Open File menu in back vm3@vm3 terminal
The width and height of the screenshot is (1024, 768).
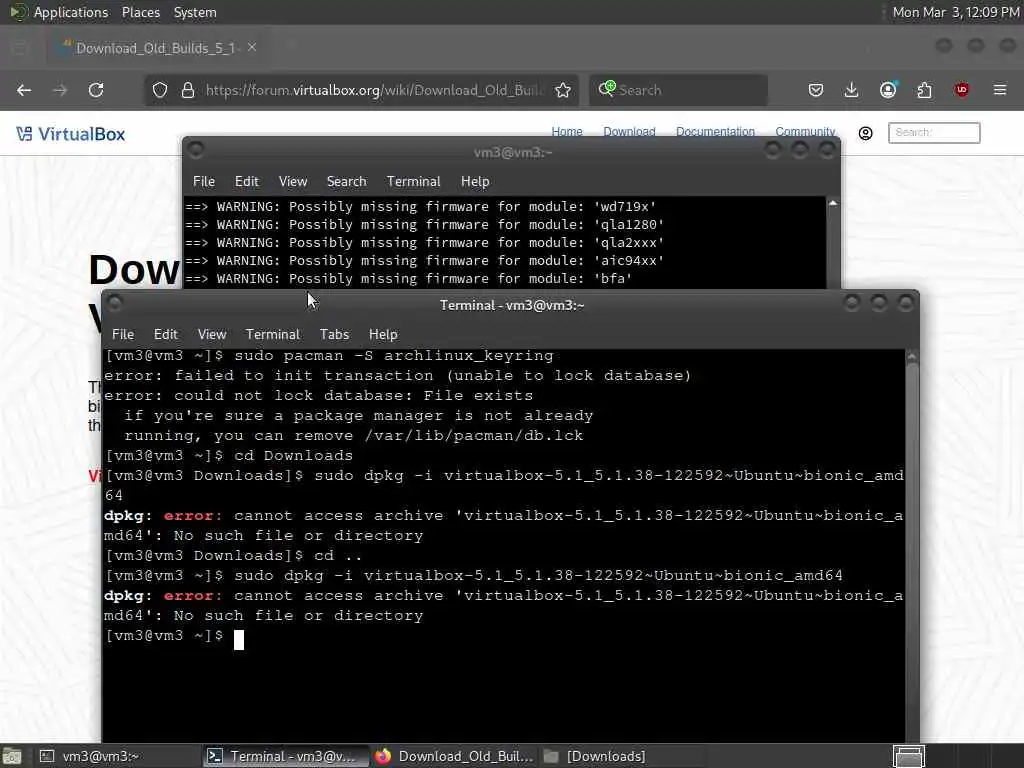point(204,182)
